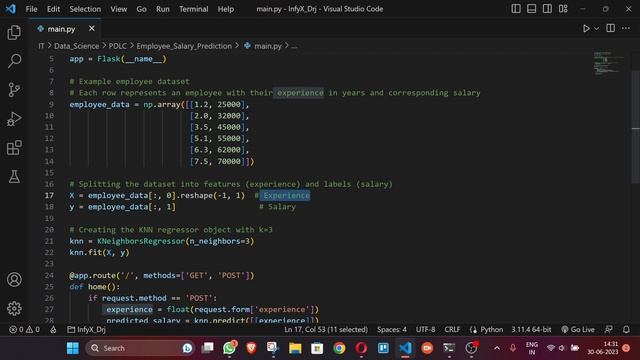640x360 pixels.
Task: Expand the PDLC breadcrumb
Action: pos(118,46)
